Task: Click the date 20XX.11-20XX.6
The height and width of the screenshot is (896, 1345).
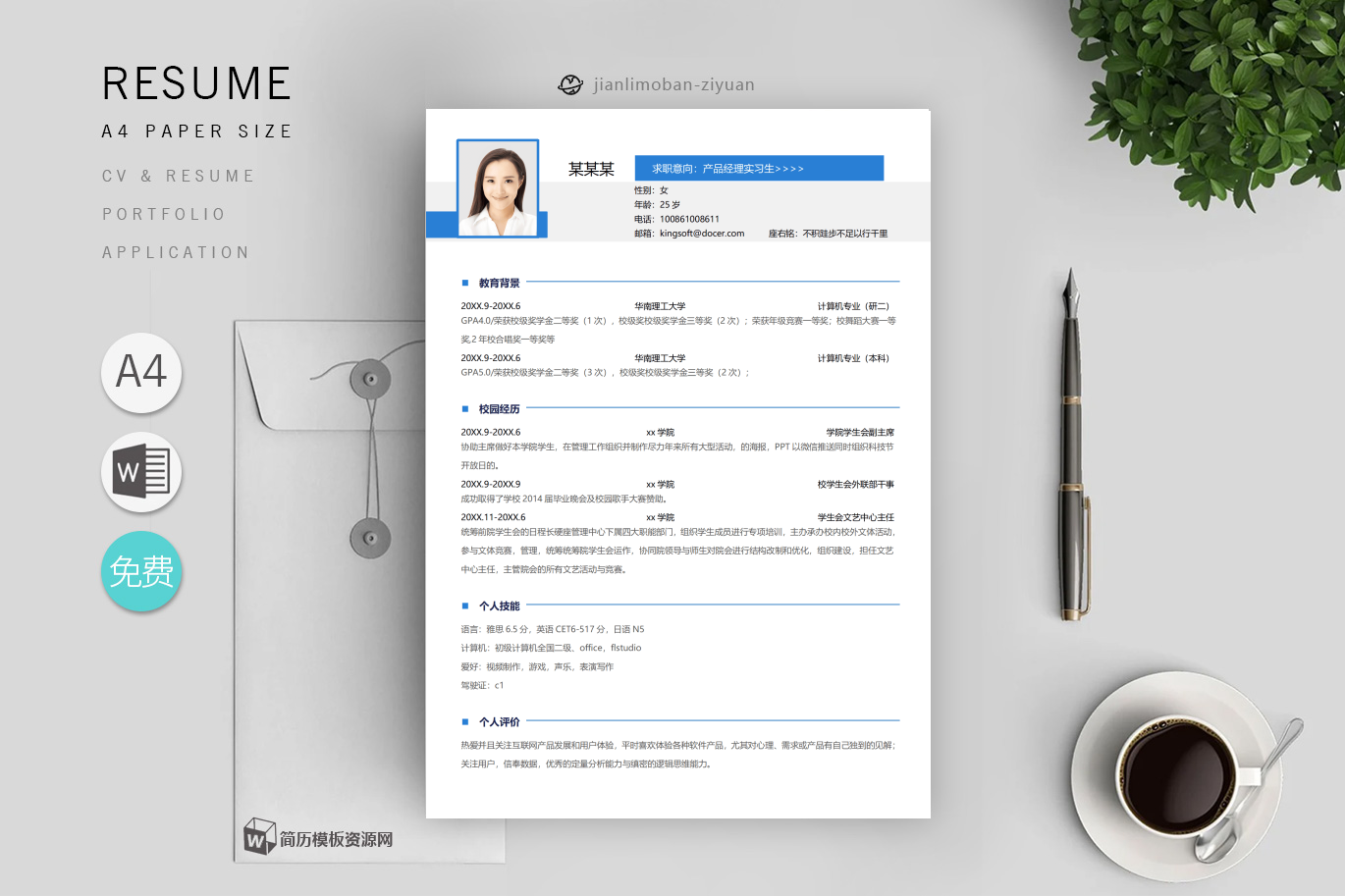Action: [493, 517]
